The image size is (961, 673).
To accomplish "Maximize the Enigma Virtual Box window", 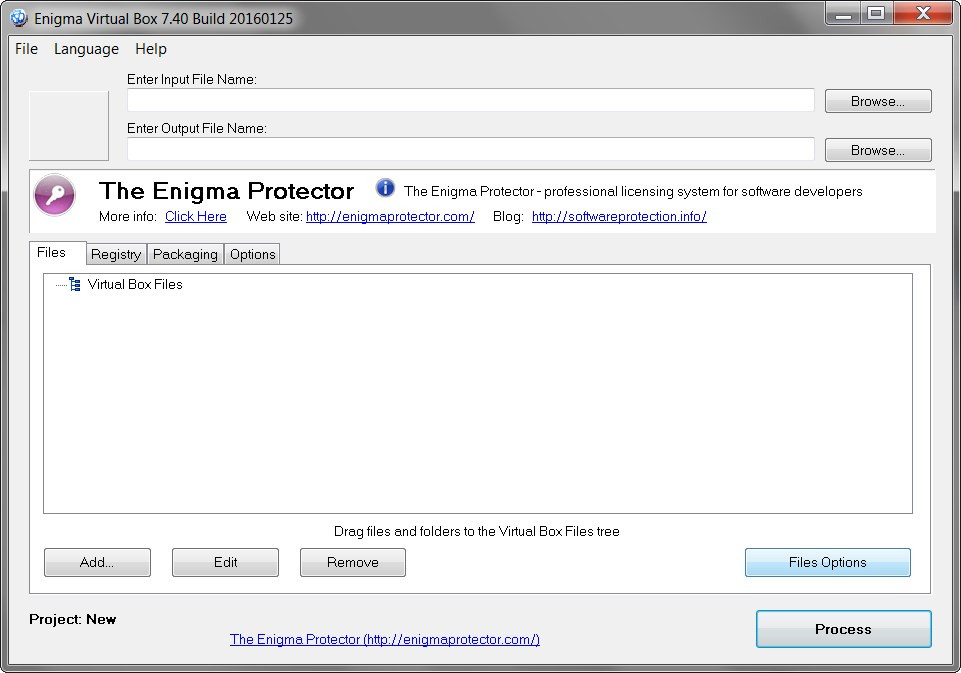I will (x=876, y=15).
